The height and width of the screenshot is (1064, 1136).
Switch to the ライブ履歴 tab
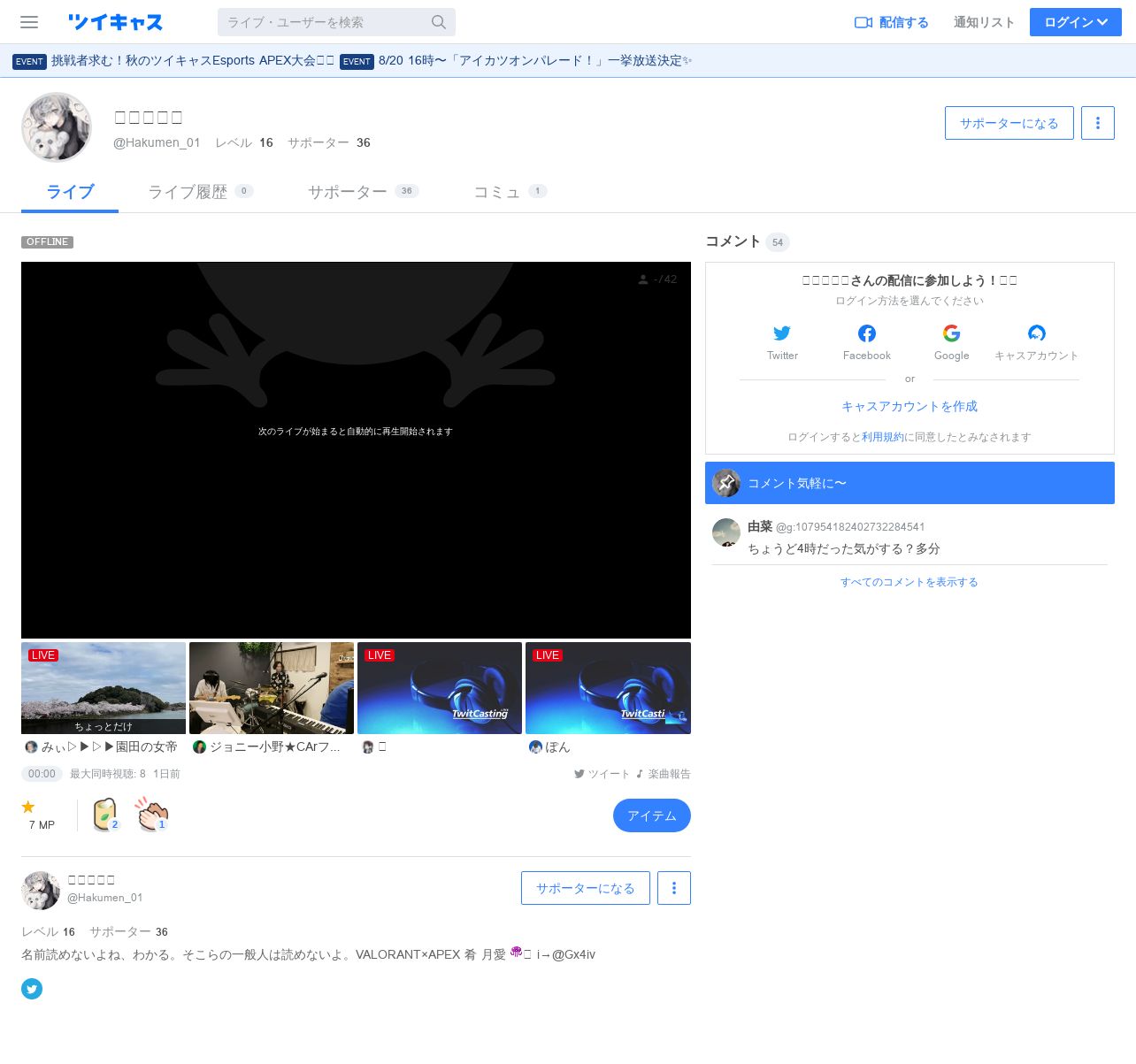(x=188, y=192)
